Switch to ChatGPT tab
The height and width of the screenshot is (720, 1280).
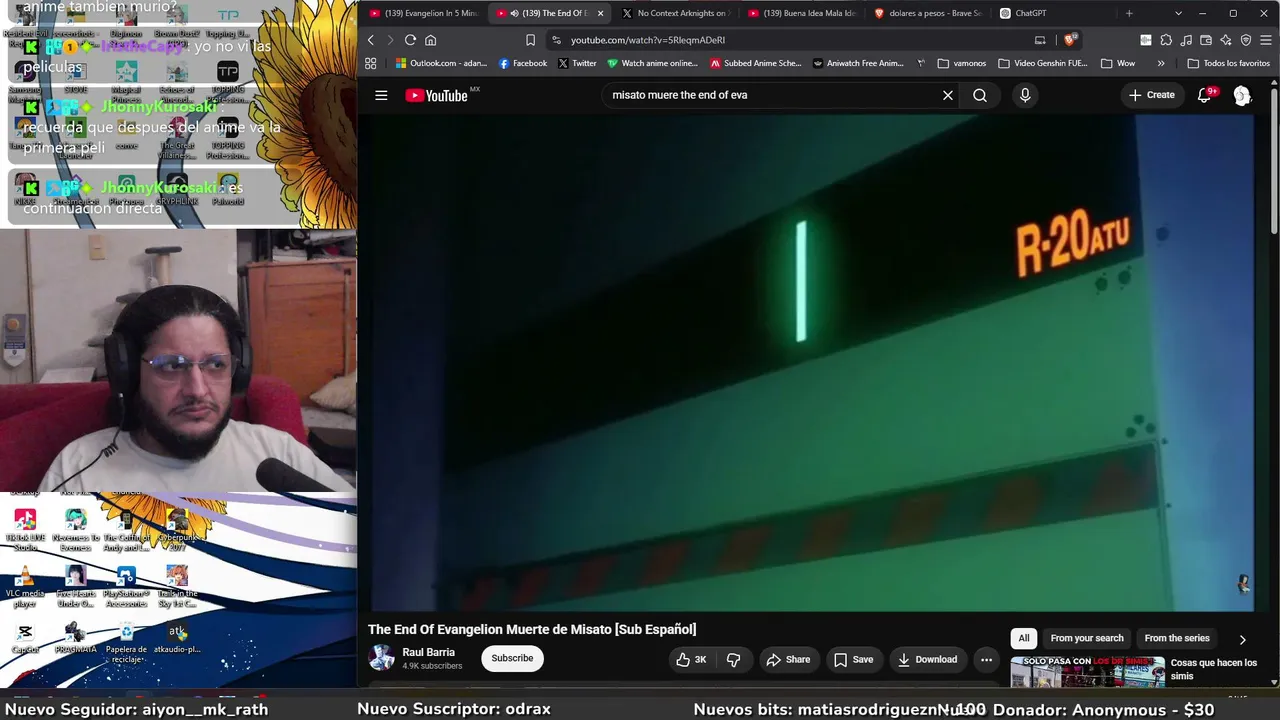1054,13
